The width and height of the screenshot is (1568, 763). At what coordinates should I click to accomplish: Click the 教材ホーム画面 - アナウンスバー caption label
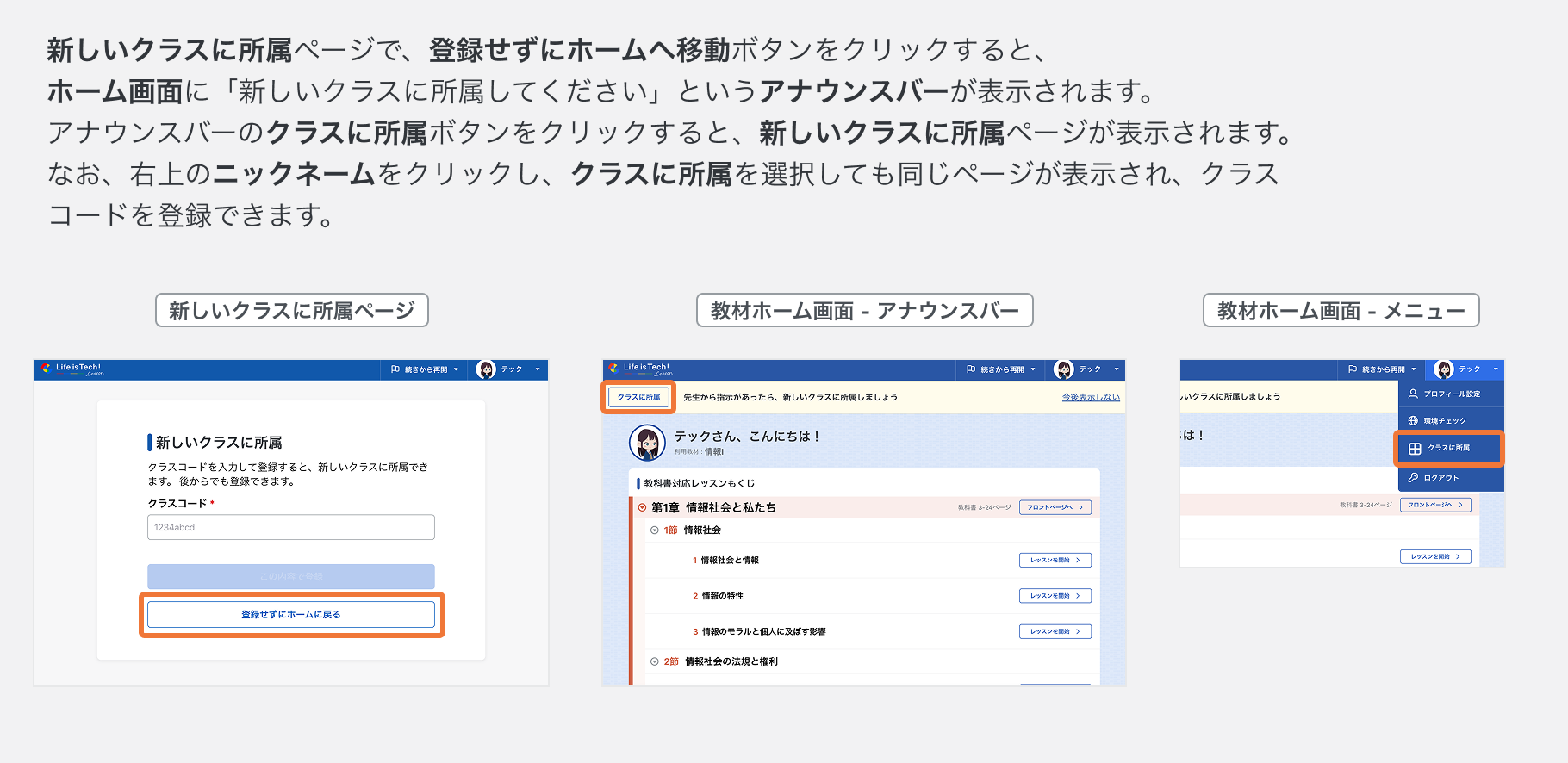click(x=865, y=310)
